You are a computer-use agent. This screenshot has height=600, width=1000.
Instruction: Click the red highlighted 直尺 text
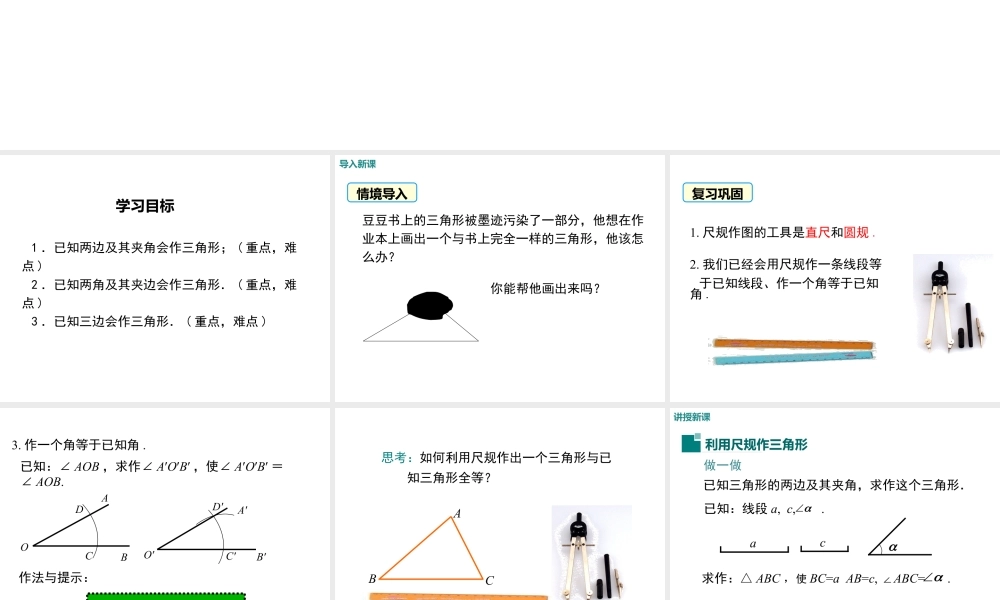click(817, 230)
